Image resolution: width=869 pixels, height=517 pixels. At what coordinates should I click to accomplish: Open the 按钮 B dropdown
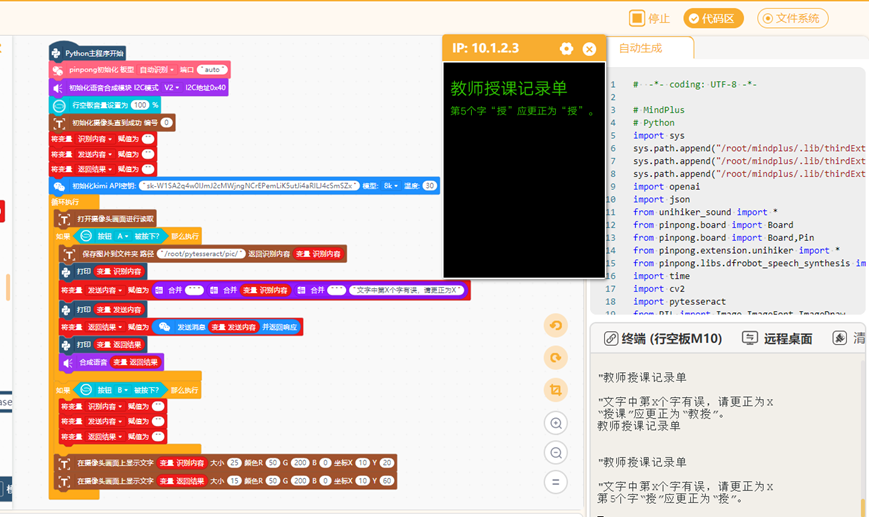pos(121,390)
